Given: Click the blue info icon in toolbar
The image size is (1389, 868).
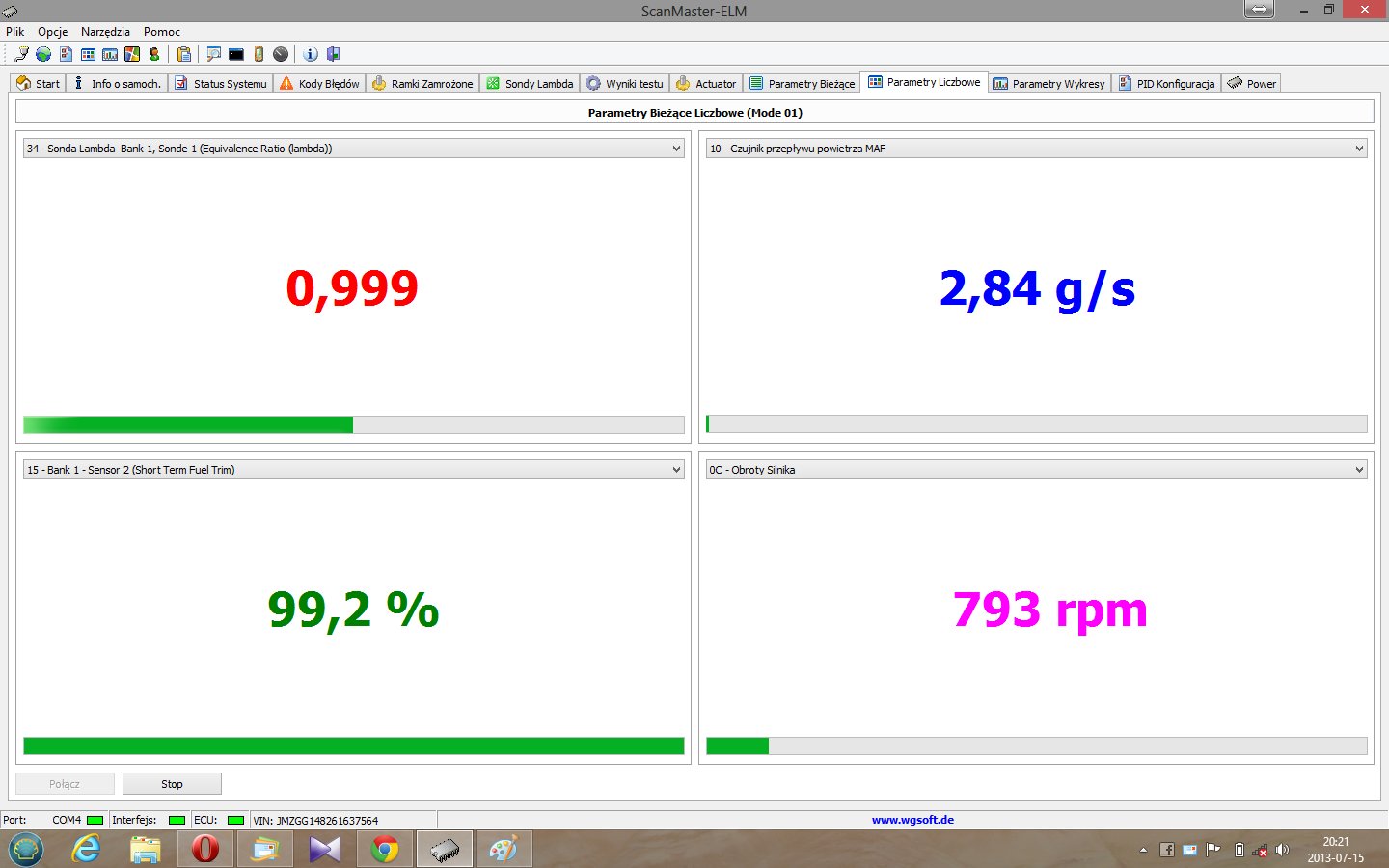Looking at the screenshot, I should pos(311,54).
